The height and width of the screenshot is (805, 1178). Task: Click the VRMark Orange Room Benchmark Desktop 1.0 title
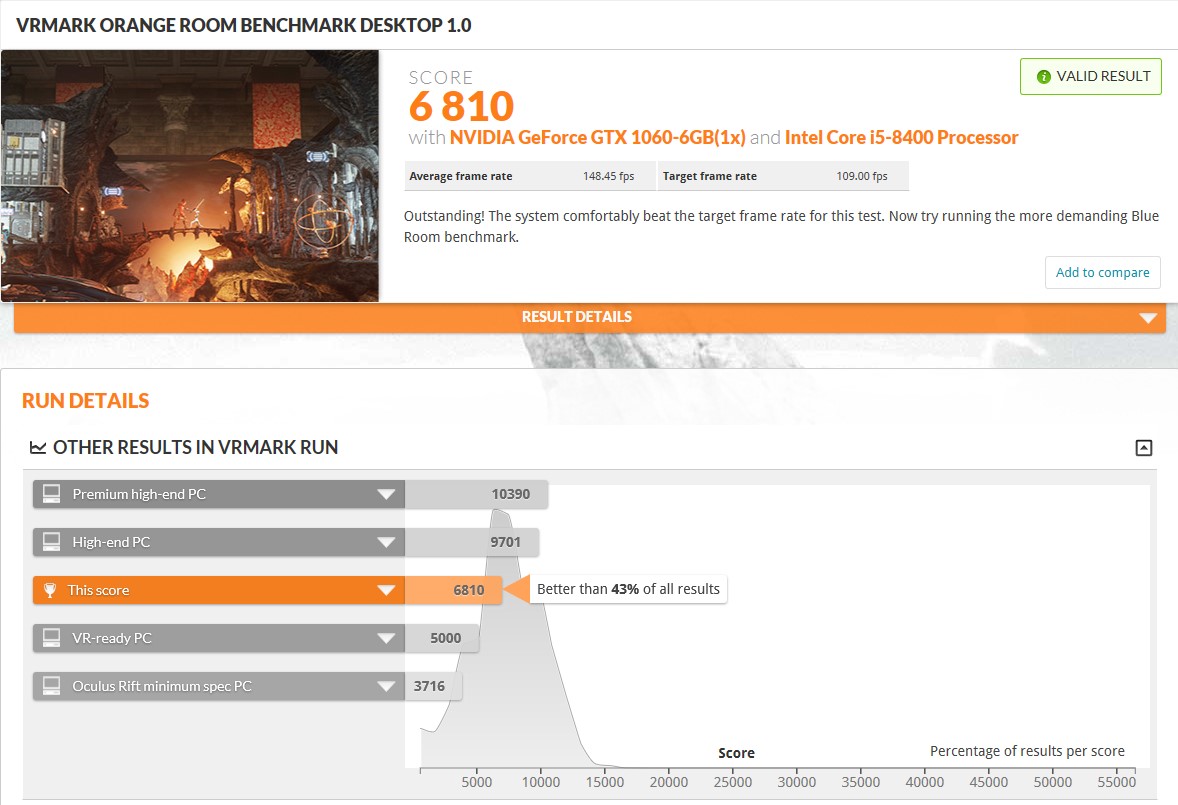pos(243,26)
